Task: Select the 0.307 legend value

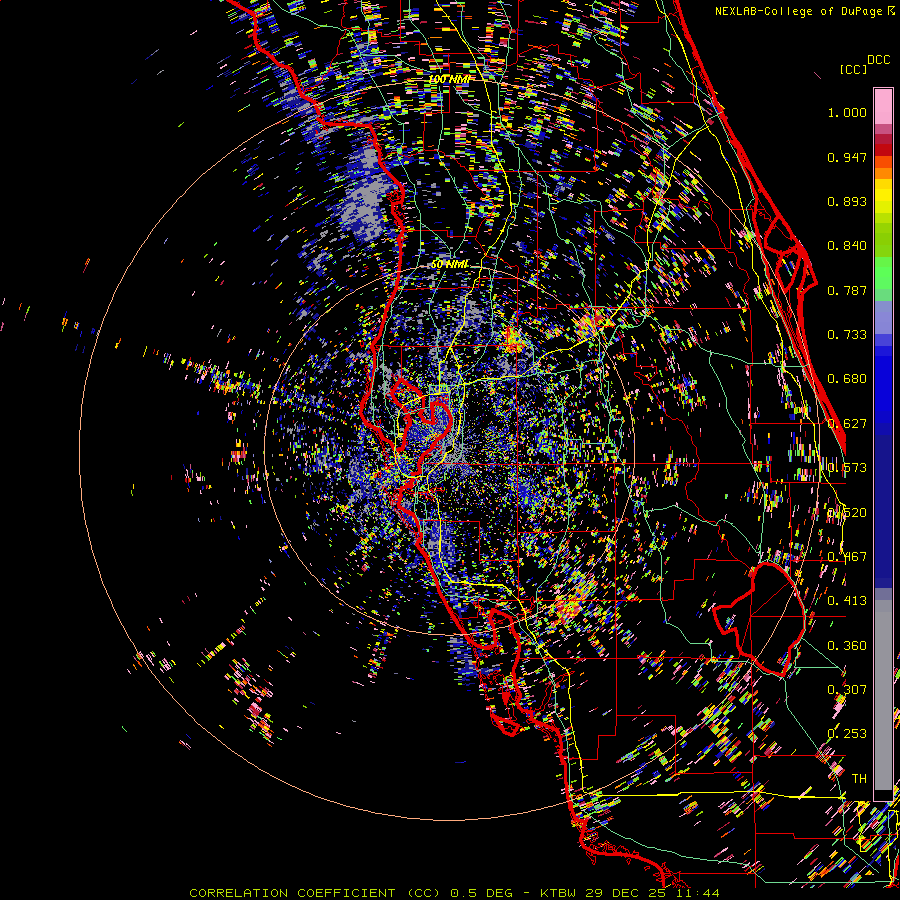Action: coord(847,690)
